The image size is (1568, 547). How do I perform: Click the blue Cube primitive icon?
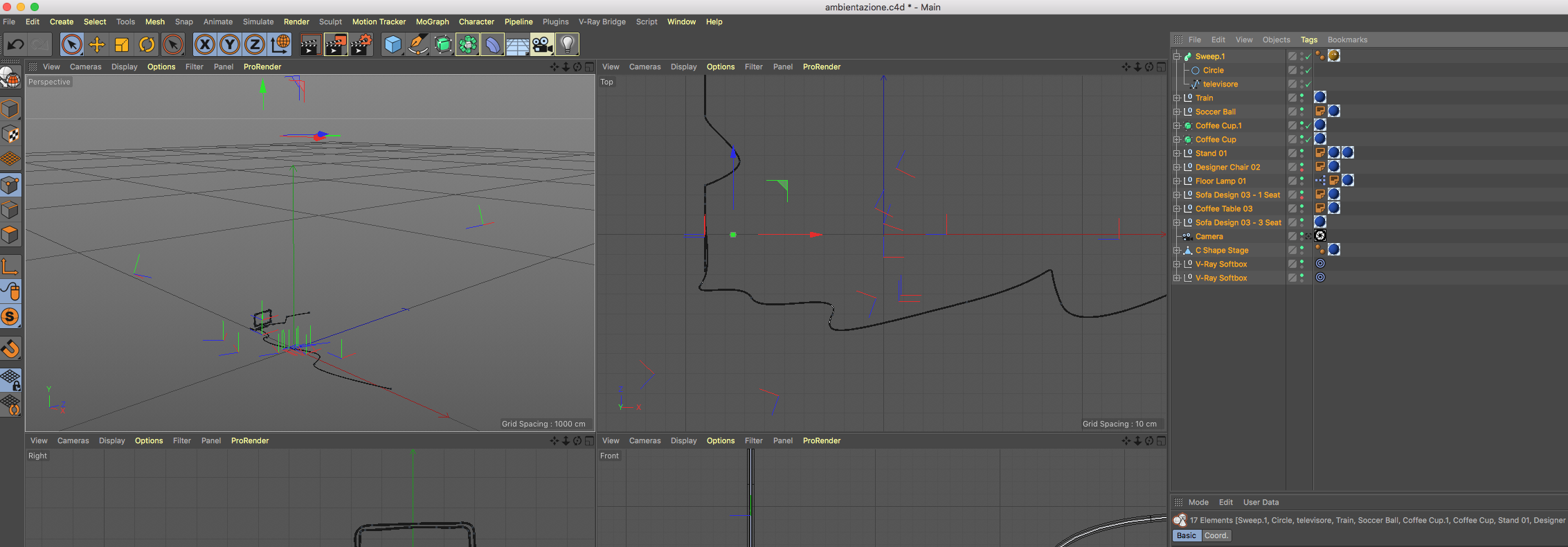[393, 45]
